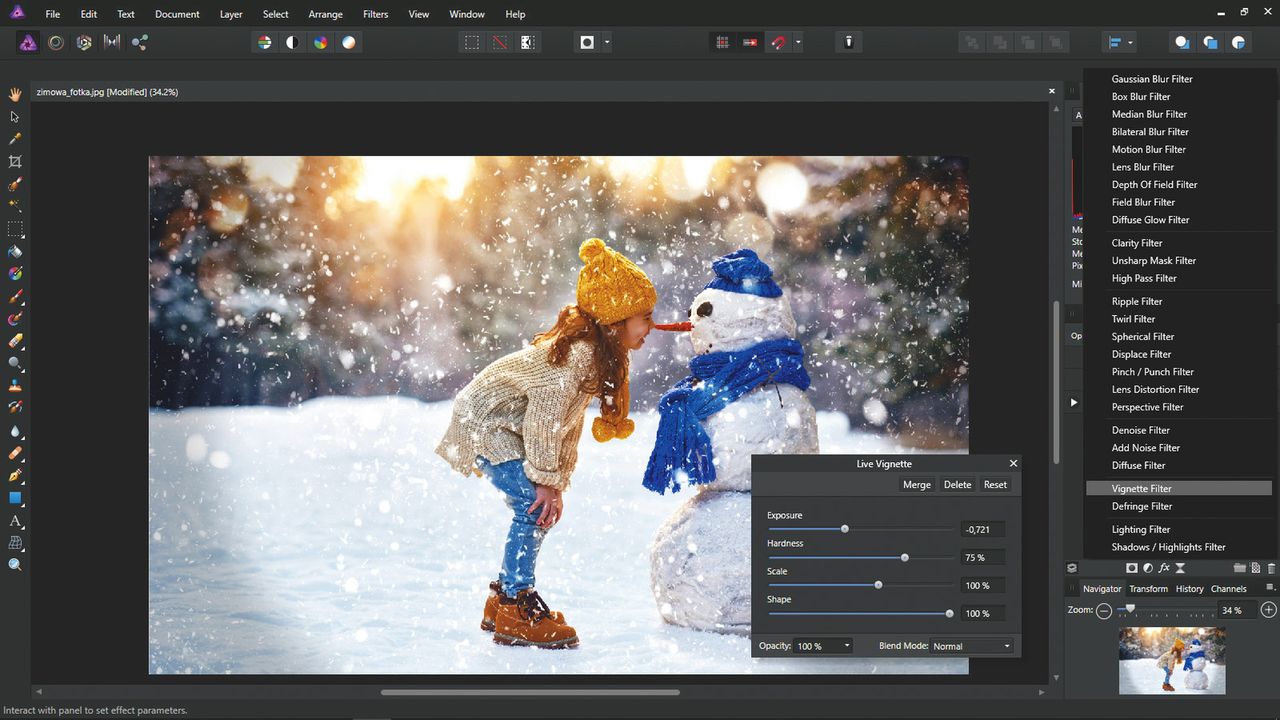
Task: Toggle Snapping magnet button
Action: [778, 42]
